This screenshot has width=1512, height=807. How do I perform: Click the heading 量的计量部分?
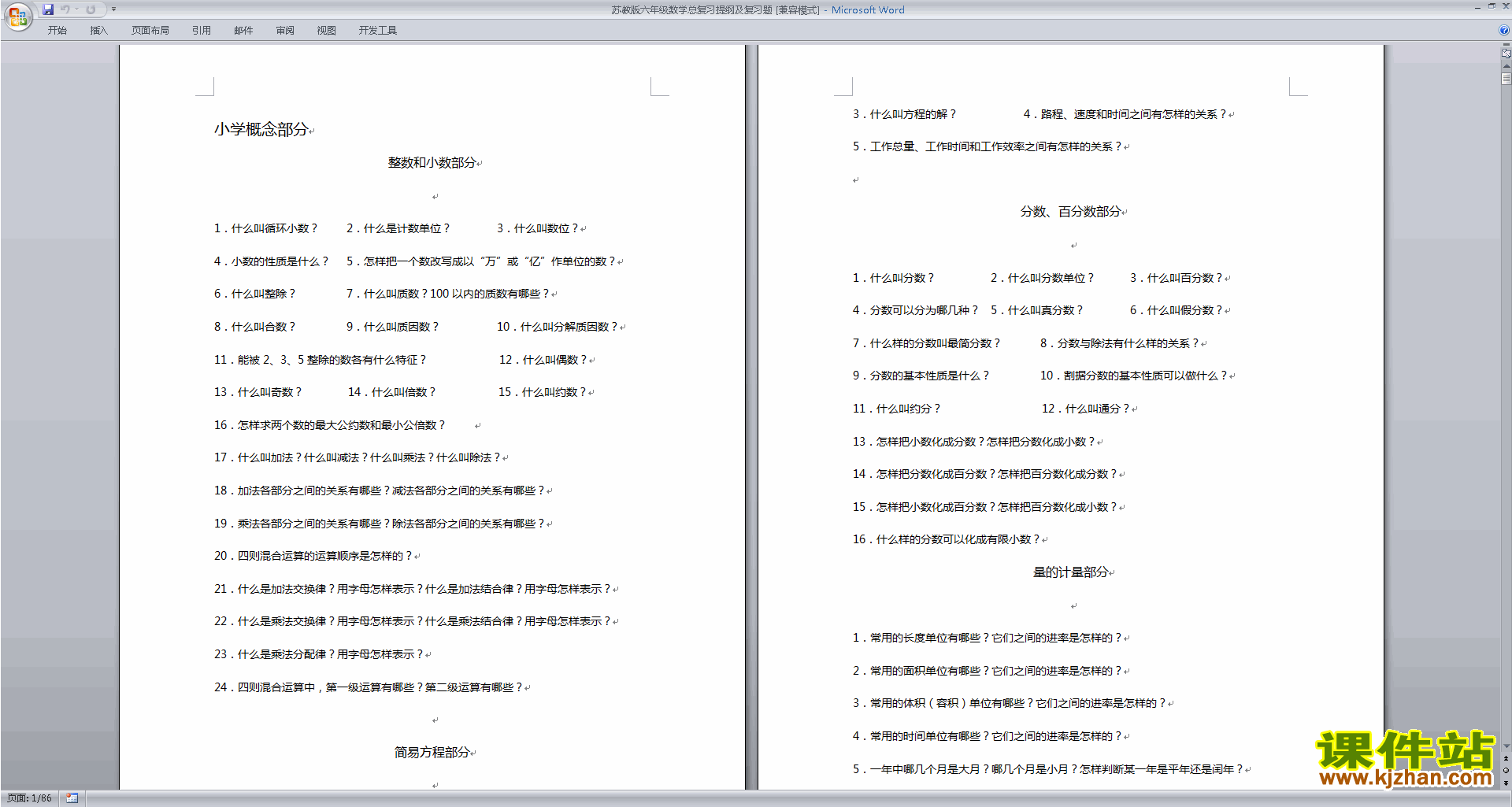1070,572
